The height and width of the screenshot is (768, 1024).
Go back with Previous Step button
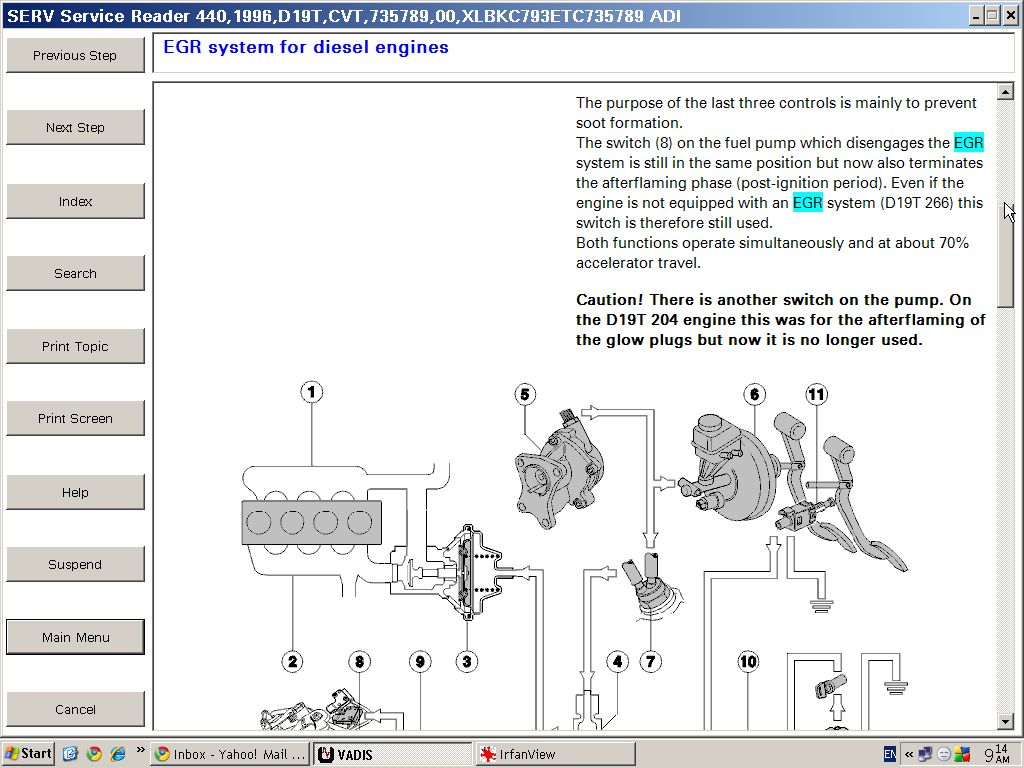[x=75, y=55]
